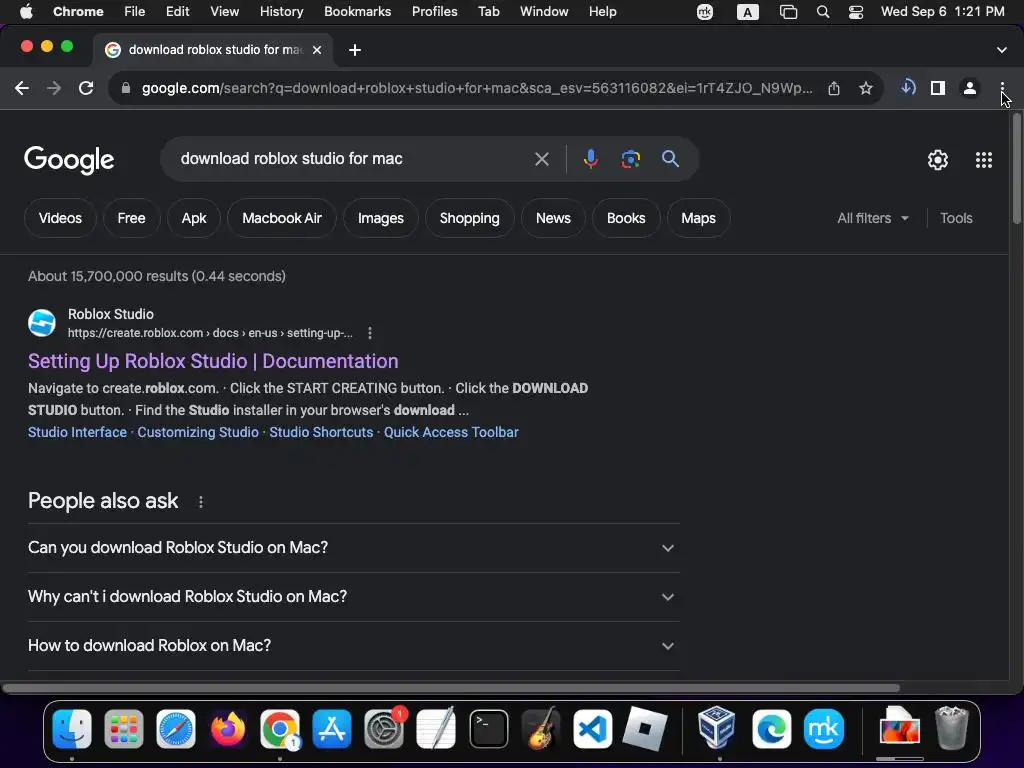The image size is (1024, 768).
Task: Click the forward navigation arrow
Action: coord(54,88)
